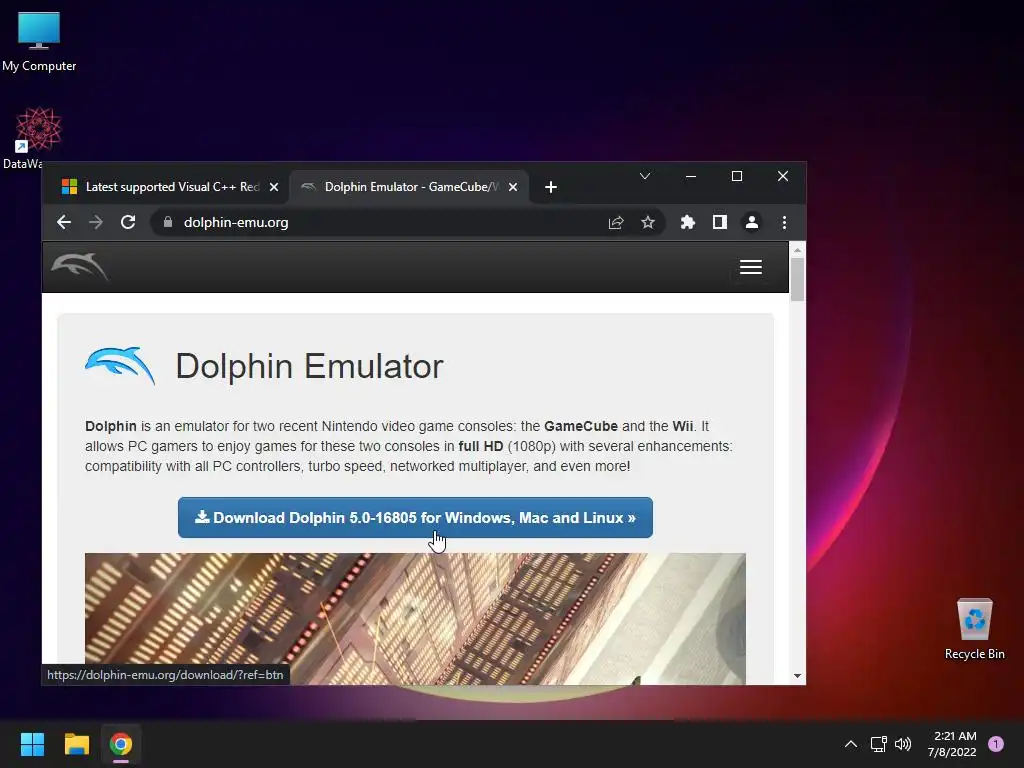Select the Recycle Bin desktop icon

(x=974, y=629)
